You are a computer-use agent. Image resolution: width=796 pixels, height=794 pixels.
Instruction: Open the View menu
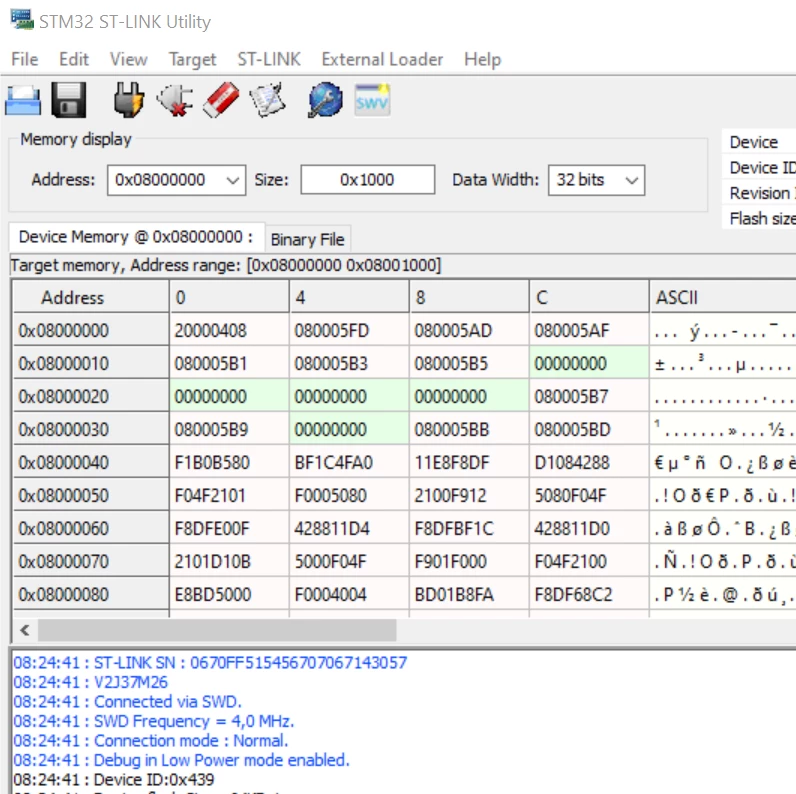(x=128, y=59)
